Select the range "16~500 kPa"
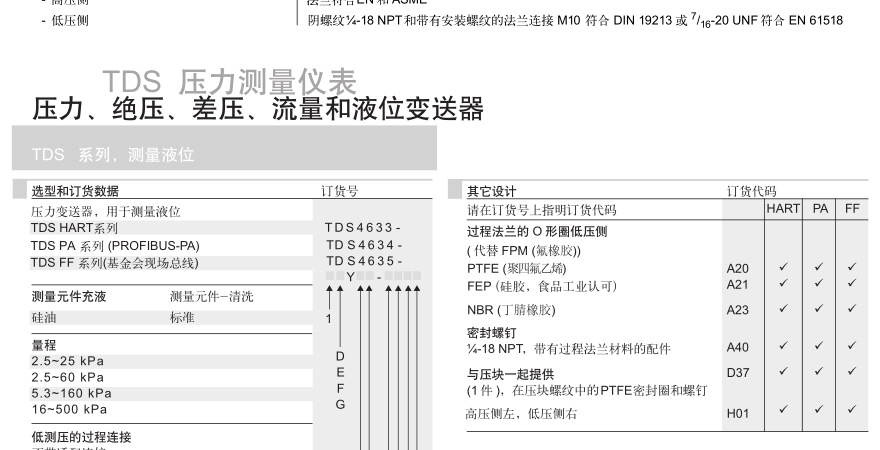 pyautogui.click(x=69, y=410)
